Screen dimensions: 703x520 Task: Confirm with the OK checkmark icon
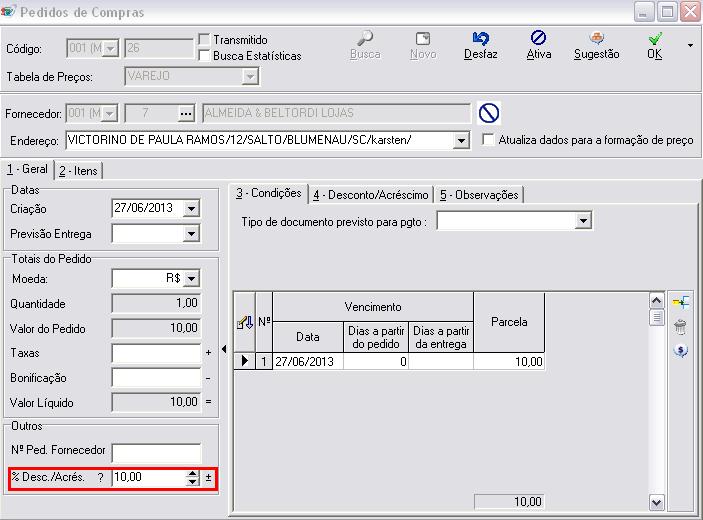pyautogui.click(x=654, y=40)
